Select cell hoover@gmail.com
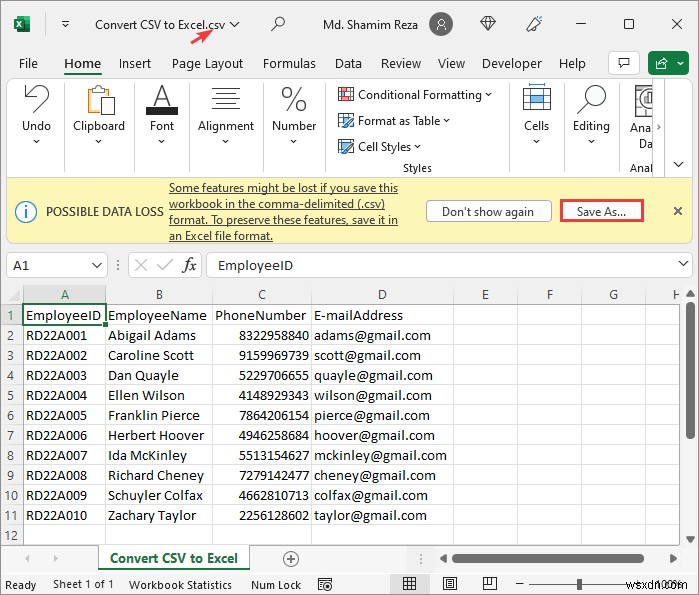Screen dimensions: 699x595 coord(382,435)
